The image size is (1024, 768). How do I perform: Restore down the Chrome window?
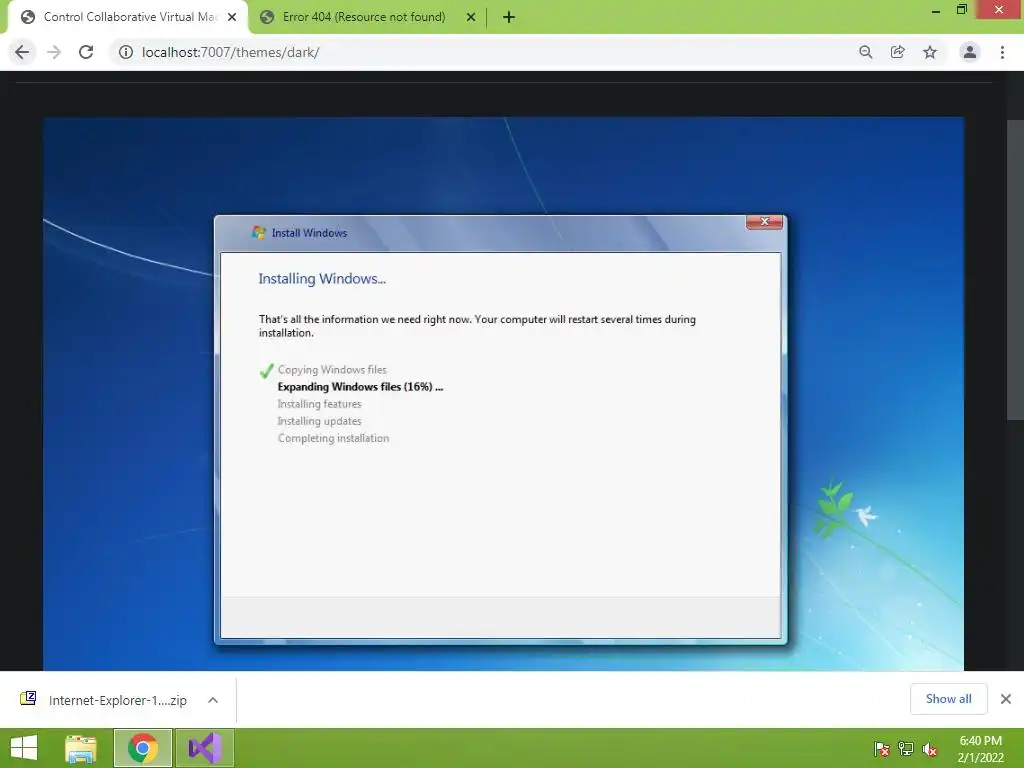coord(962,10)
